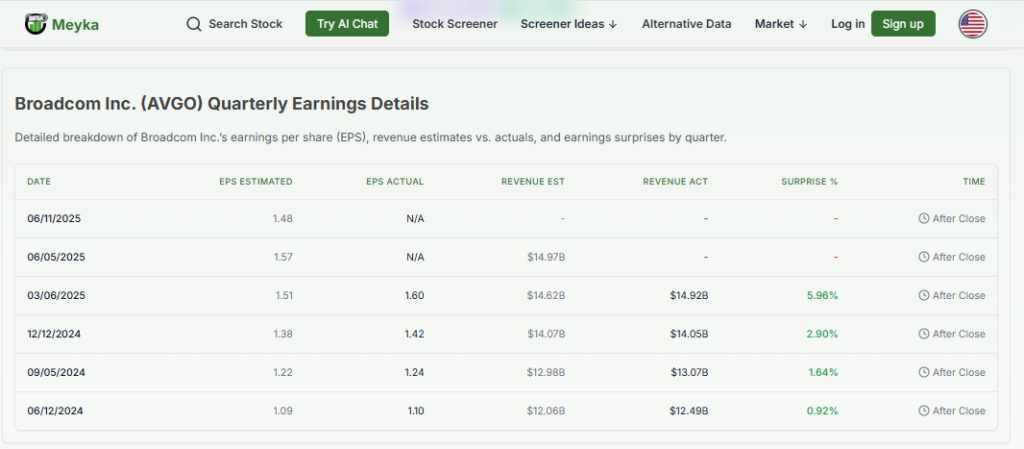
Task: Click the 2.90% surprise value
Action: 822,334
